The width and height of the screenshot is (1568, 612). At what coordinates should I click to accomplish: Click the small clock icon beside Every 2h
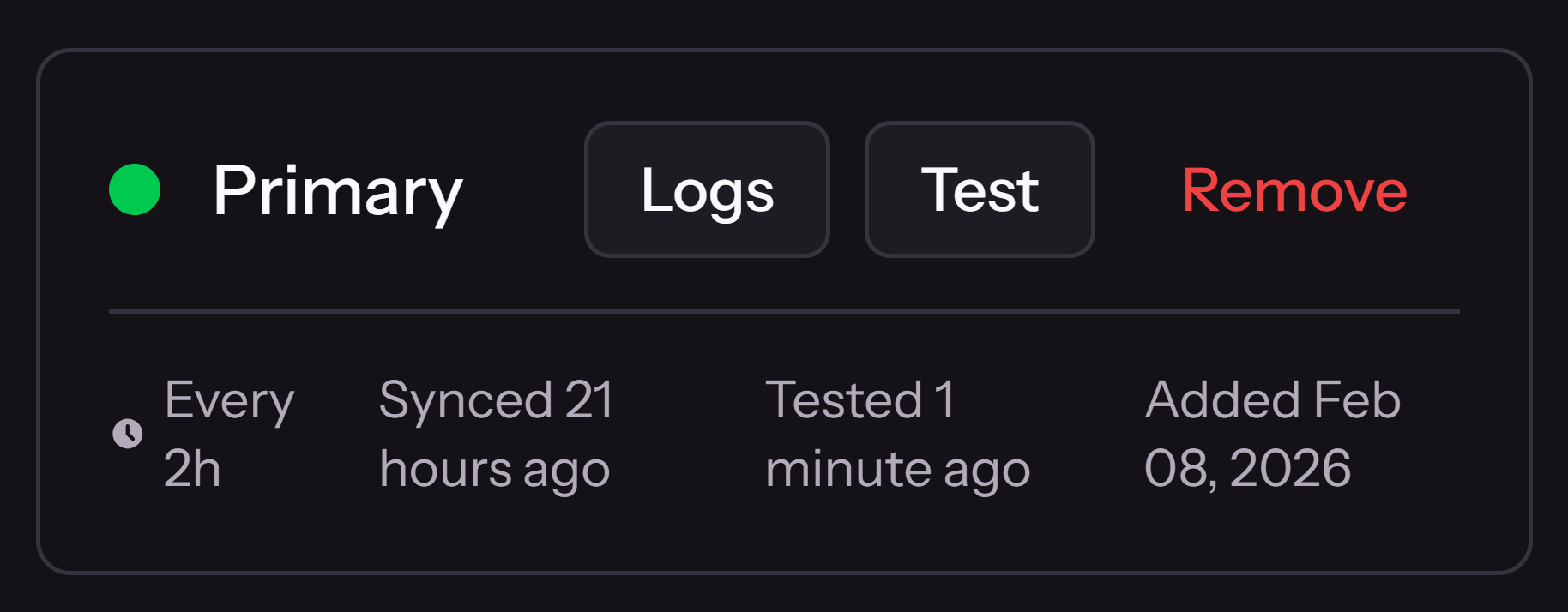point(127,435)
